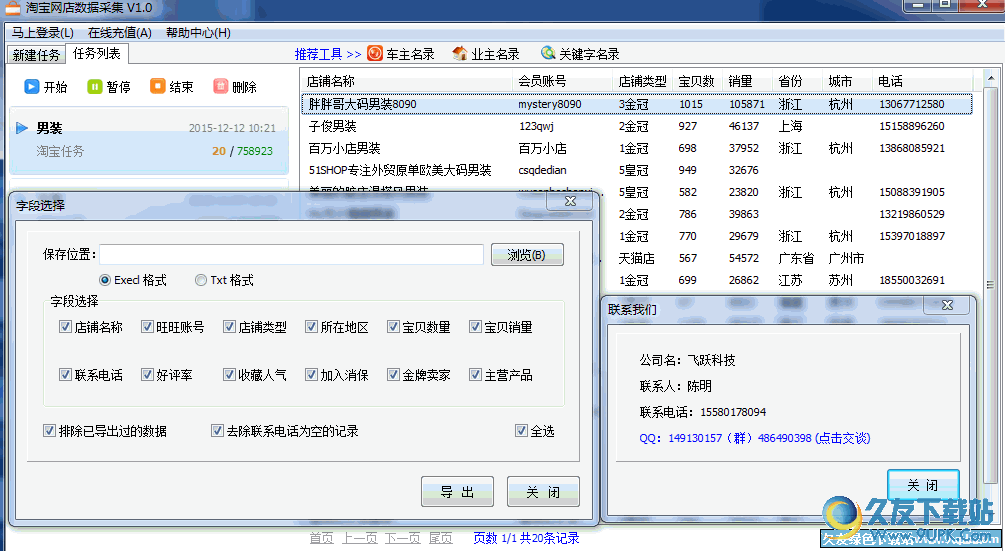
Task: Open the 车主名录 recommended tool
Action: [401, 54]
